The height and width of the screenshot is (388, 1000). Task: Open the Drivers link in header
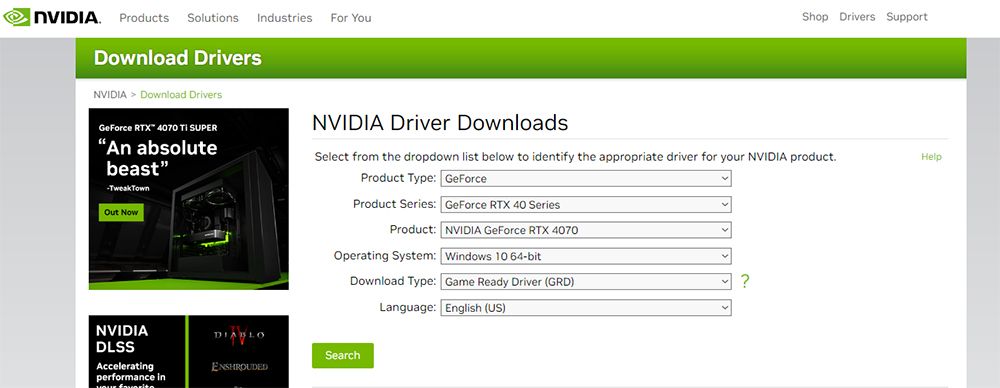coord(857,17)
